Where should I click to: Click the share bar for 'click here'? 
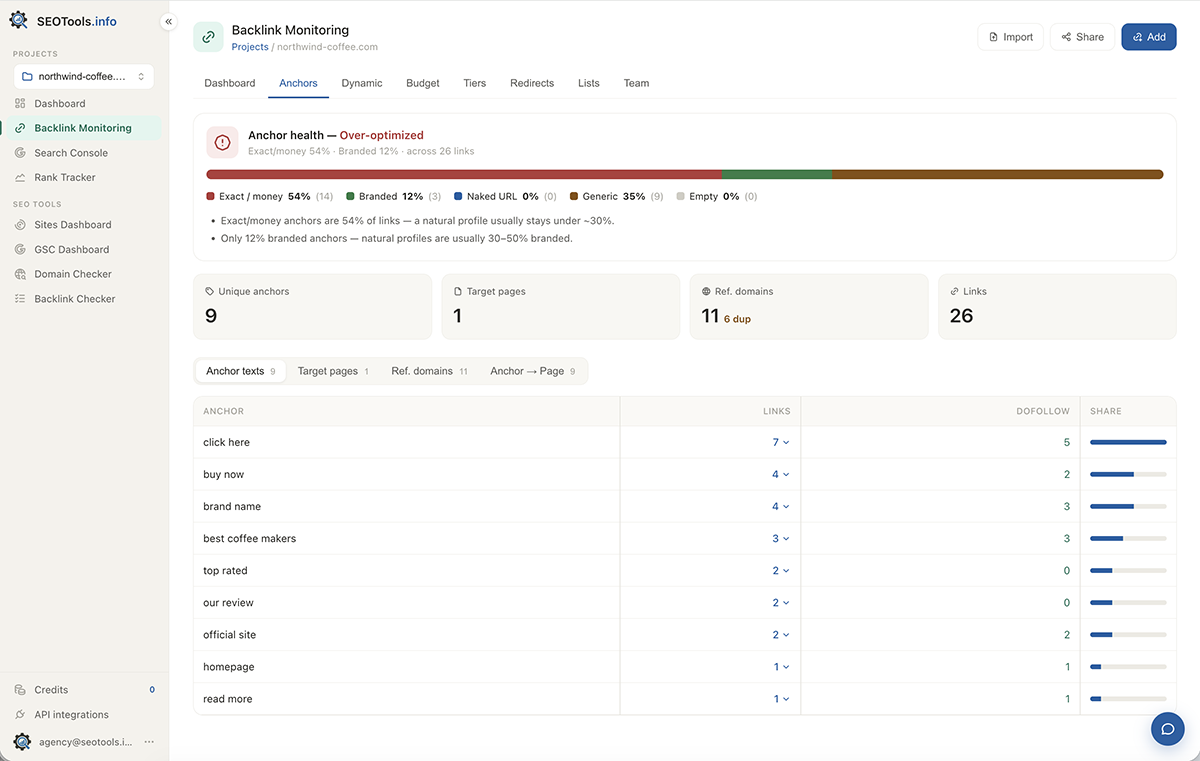point(1128,442)
